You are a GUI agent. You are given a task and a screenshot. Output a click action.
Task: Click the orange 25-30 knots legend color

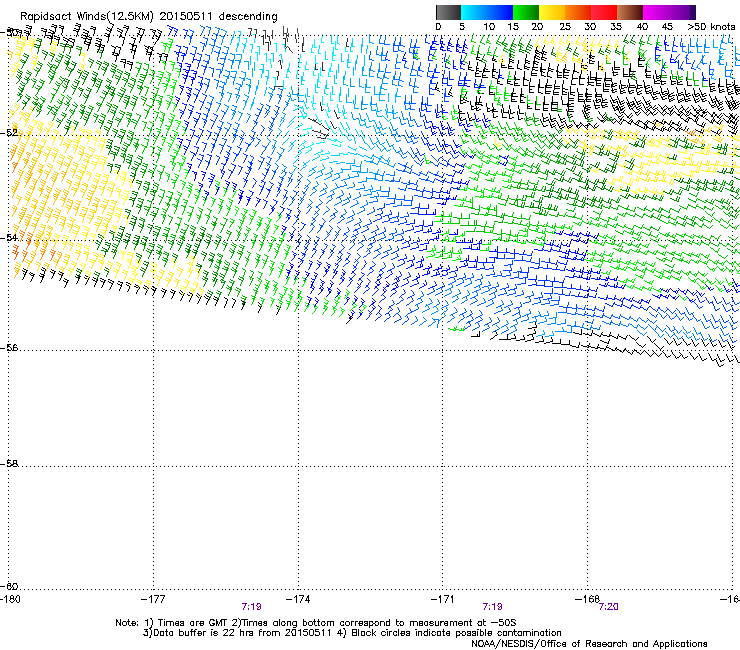(x=578, y=12)
